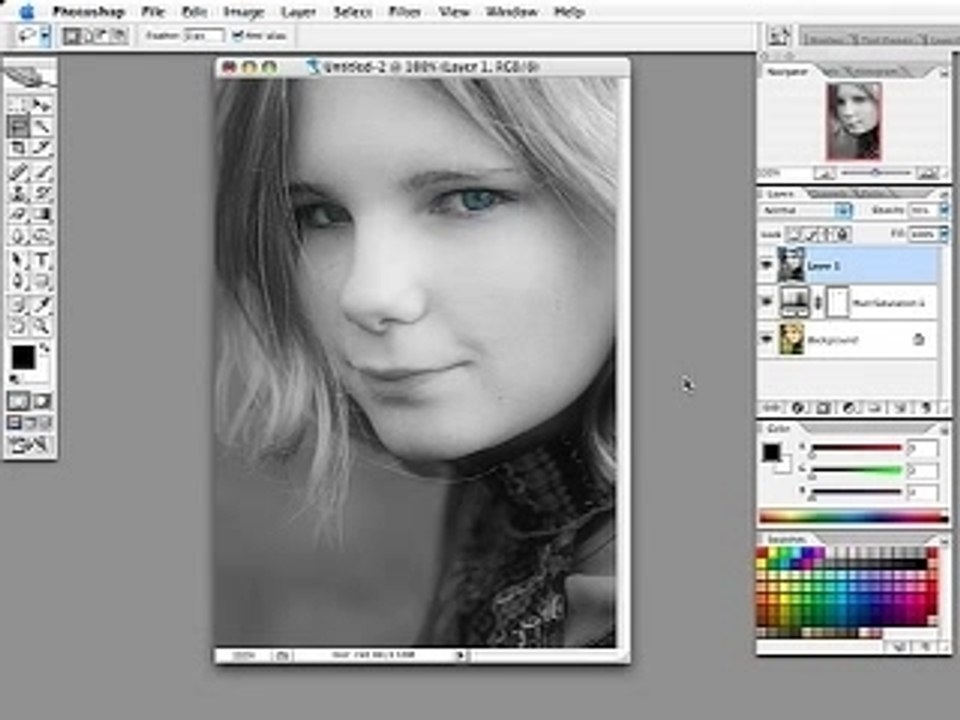Switch to Standard editing mode
960x720 pixels.
[18, 401]
